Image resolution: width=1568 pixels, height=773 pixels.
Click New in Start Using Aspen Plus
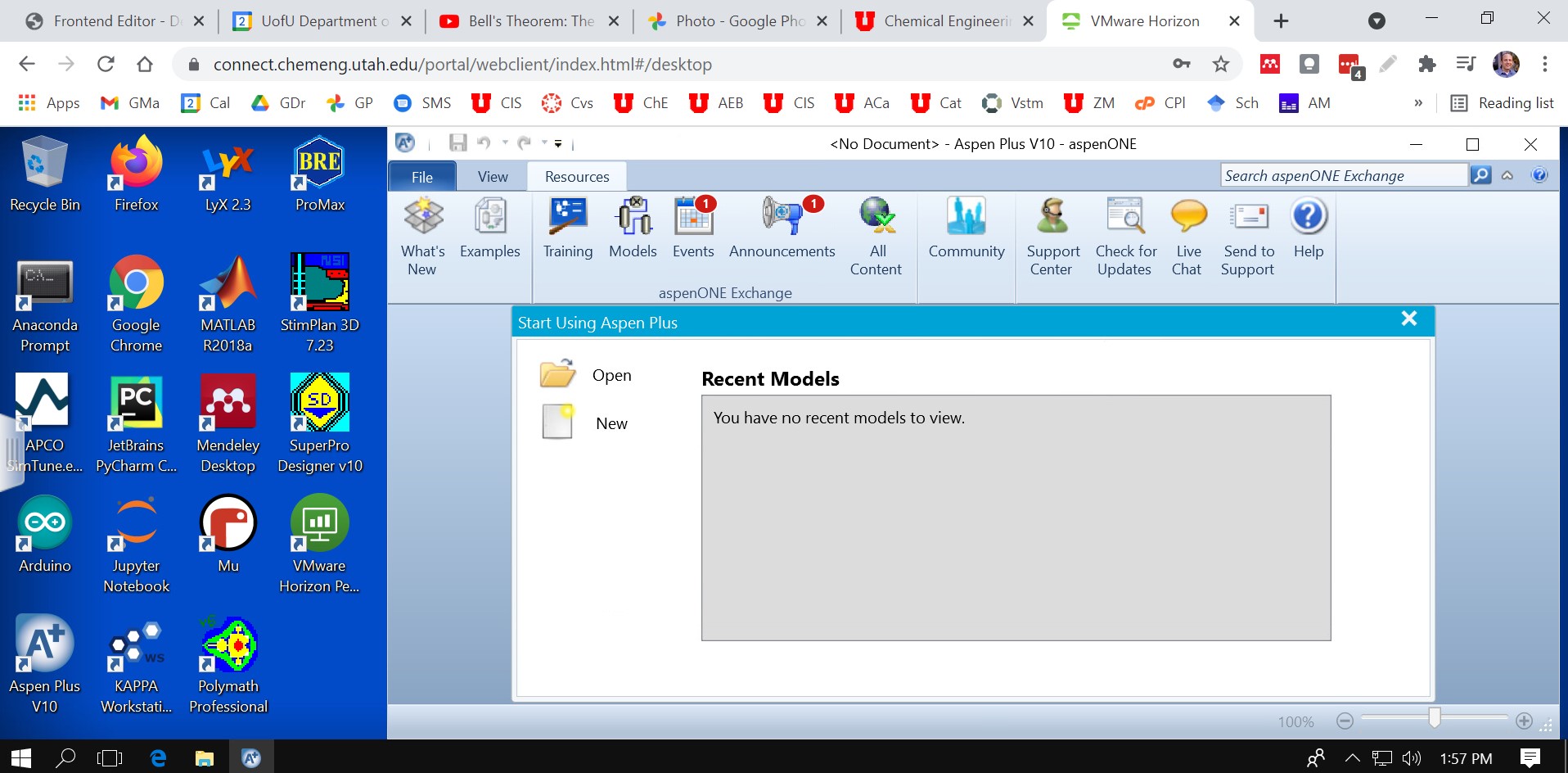click(586, 423)
